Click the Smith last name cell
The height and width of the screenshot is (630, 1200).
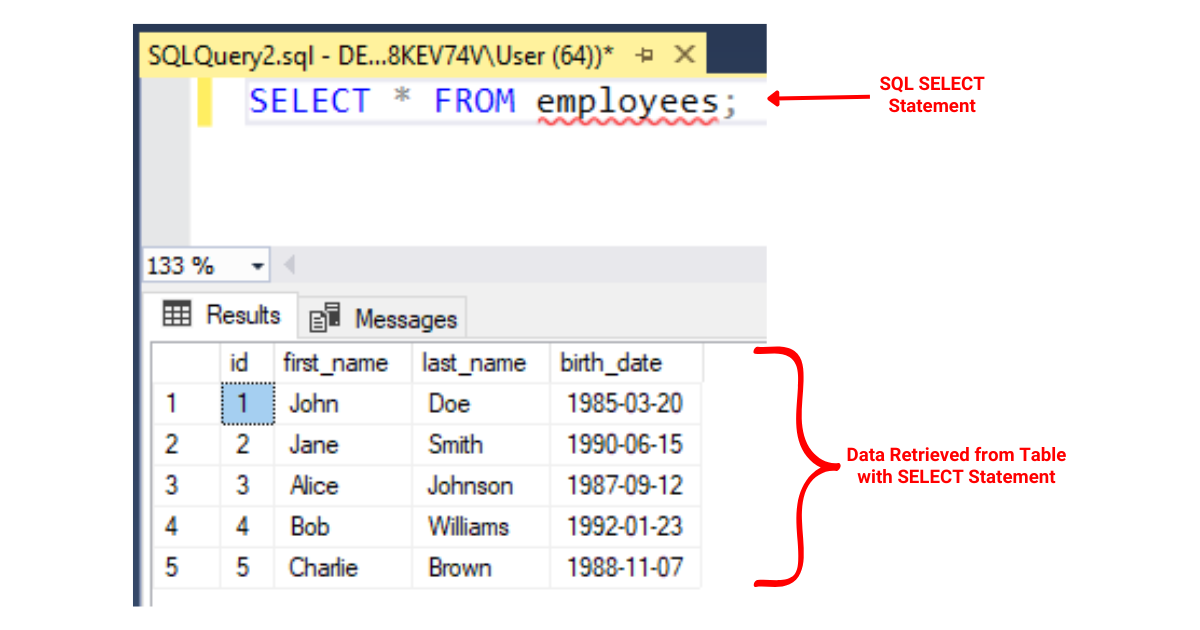tap(481, 445)
